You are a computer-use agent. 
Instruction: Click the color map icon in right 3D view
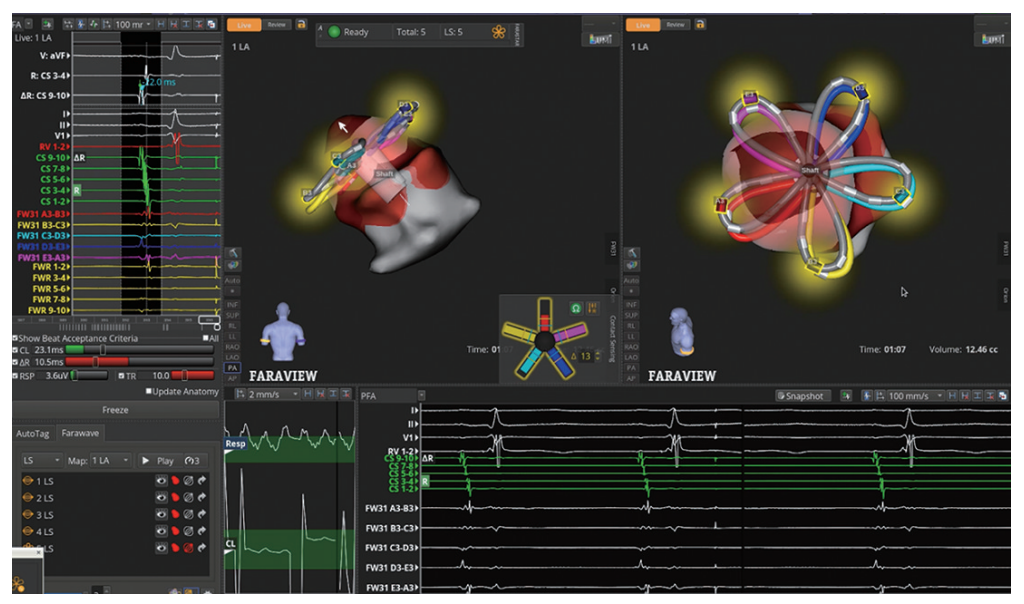tap(632, 265)
